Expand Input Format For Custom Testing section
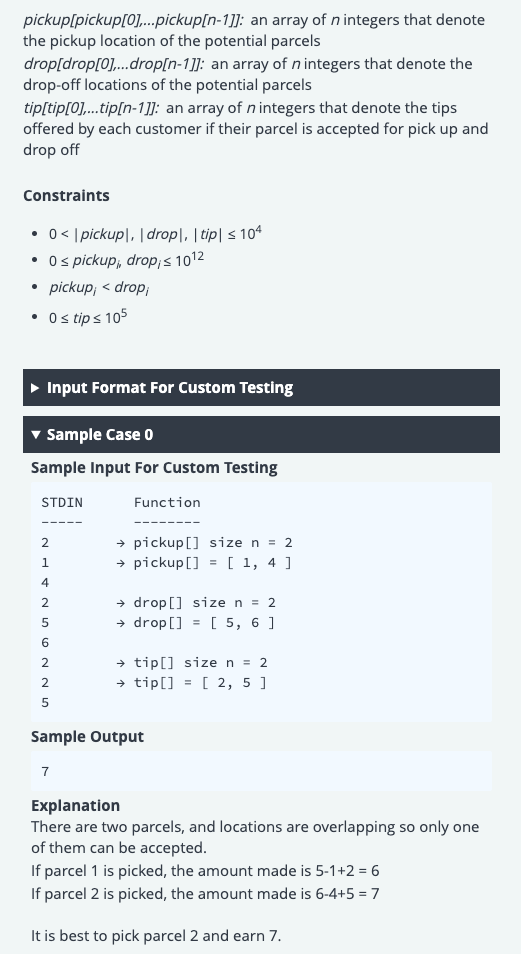Screen dimensions: 521x954 pos(261,388)
